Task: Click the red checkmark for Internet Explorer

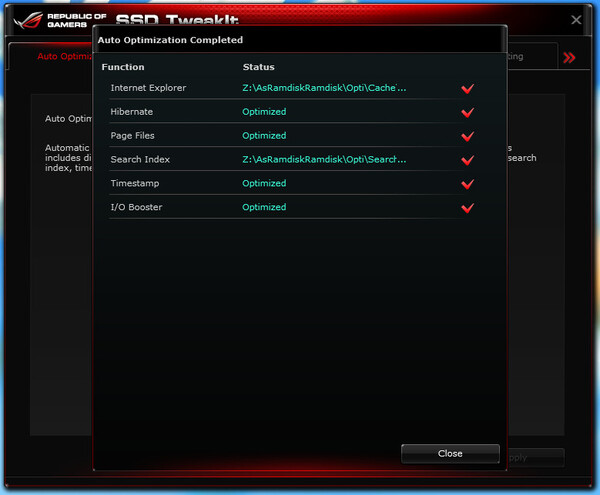Action: click(467, 88)
